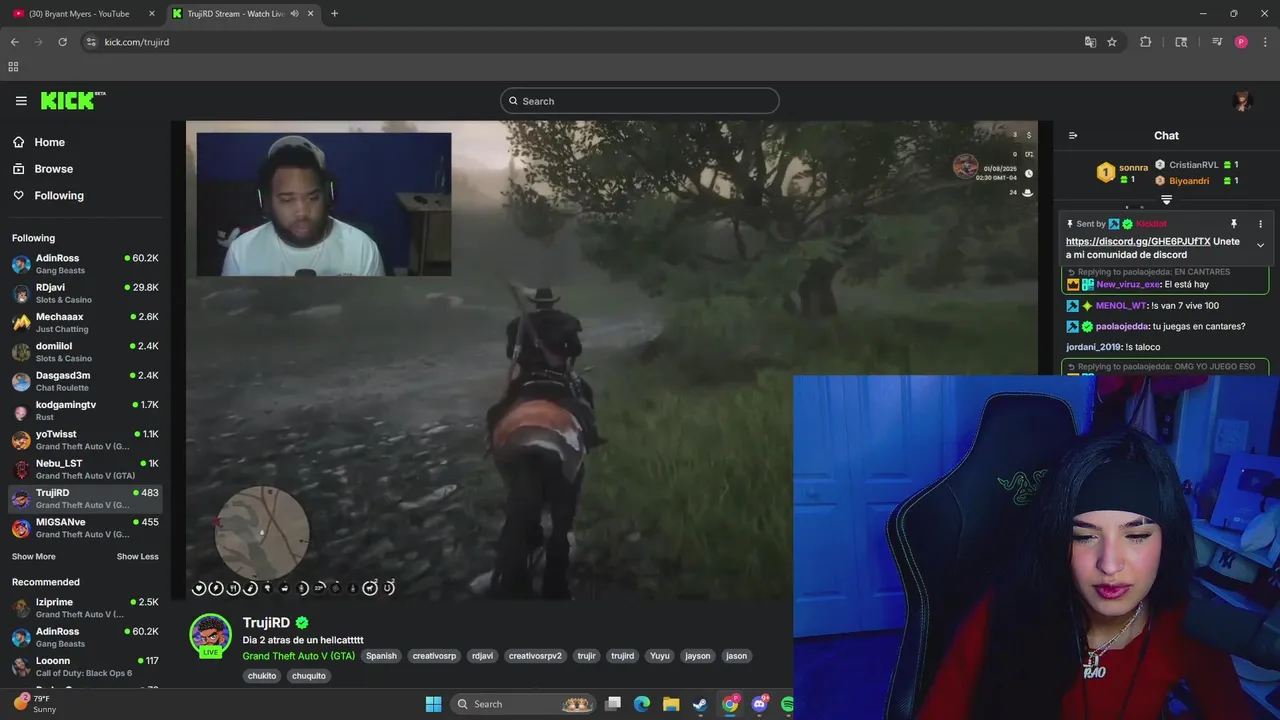Image resolution: width=1280 pixels, height=720 pixels.
Task: Mute the TrujiRD Stream tab audio
Action: (294, 14)
